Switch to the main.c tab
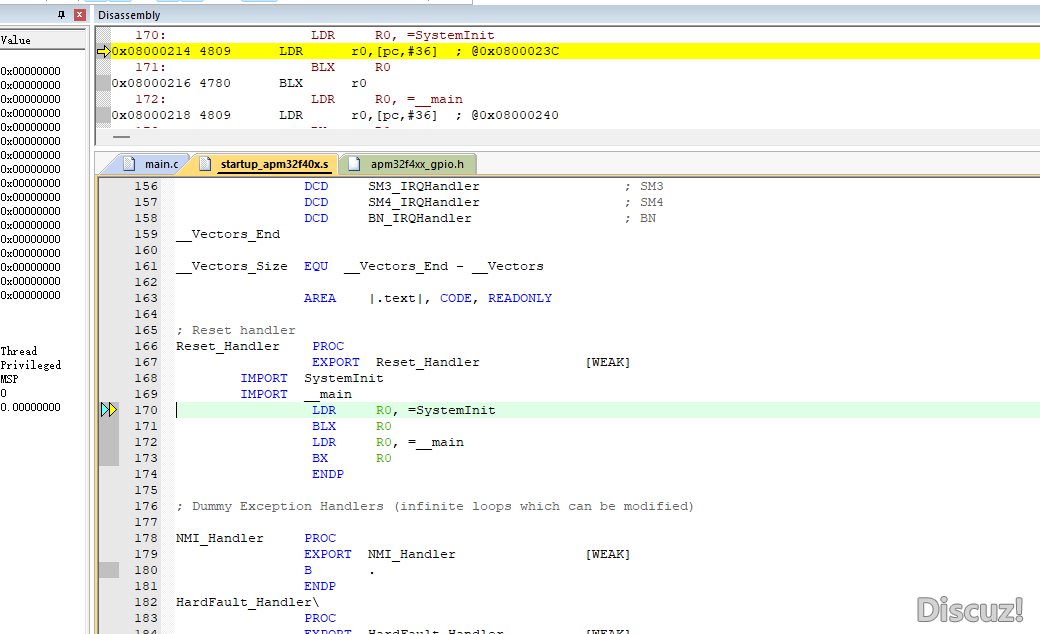This screenshot has width=1040, height=634. point(162,164)
